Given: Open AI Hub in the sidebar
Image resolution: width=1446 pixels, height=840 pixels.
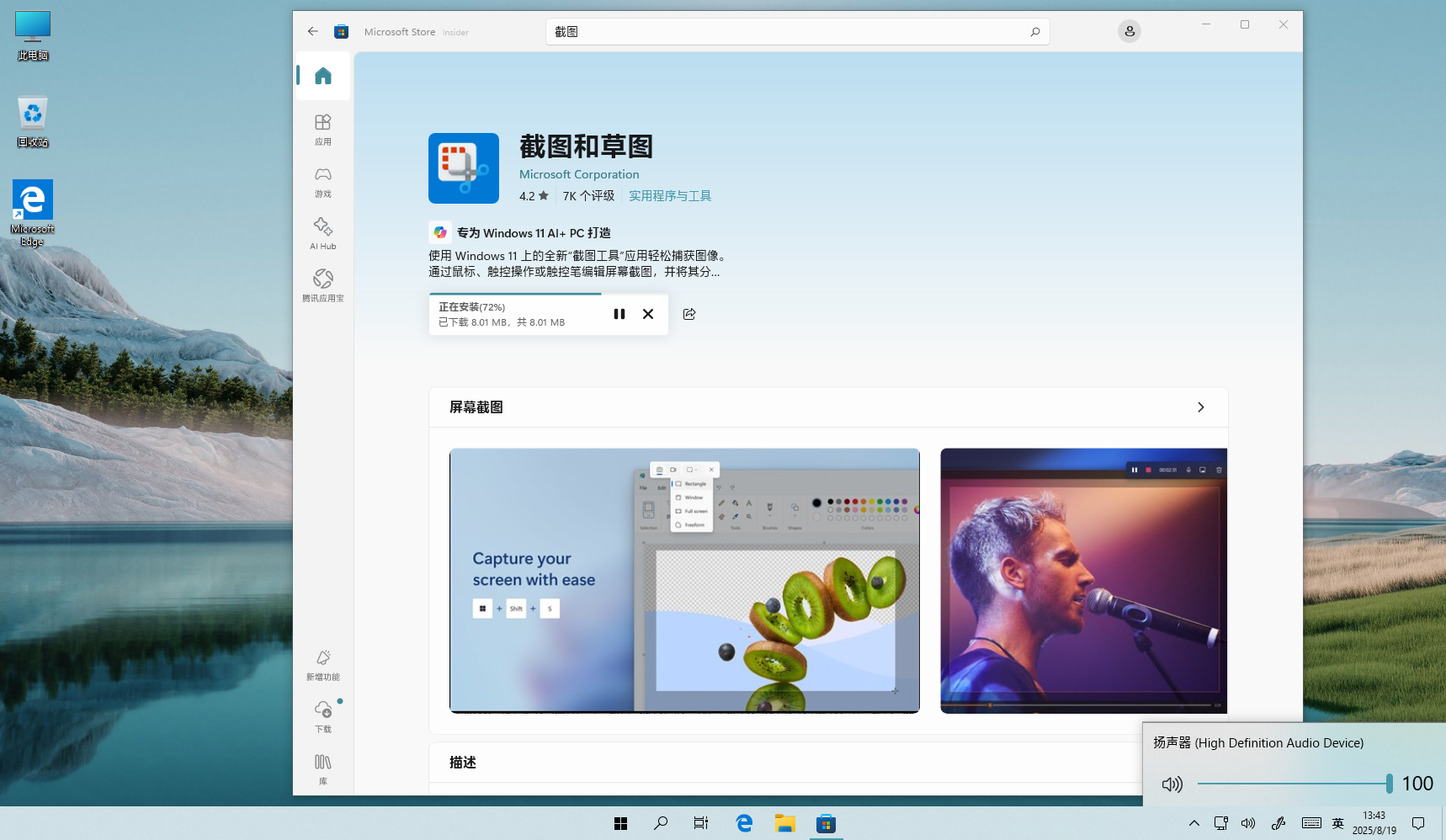Looking at the screenshot, I should click(323, 233).
